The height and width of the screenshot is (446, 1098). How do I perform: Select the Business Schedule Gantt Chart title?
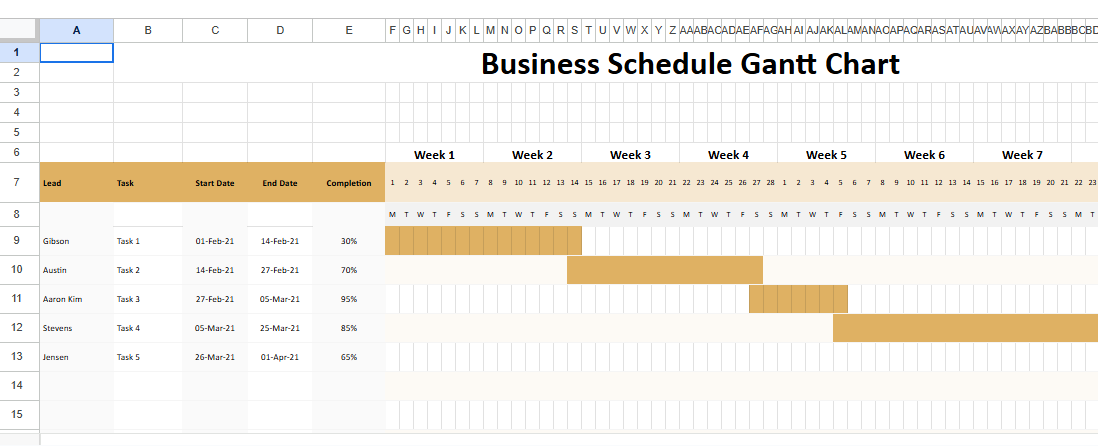point(690,64)
